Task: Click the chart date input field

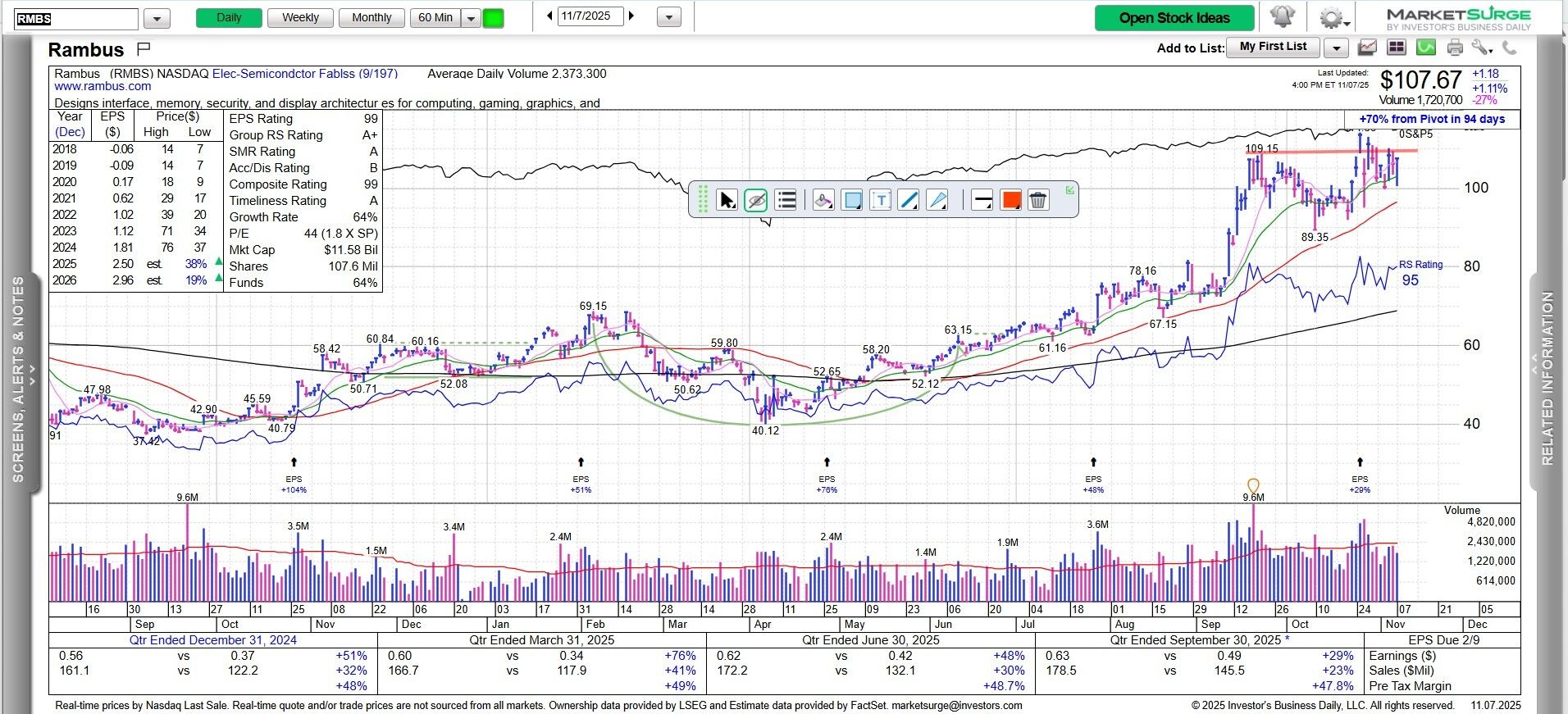Action: point(590,16)
